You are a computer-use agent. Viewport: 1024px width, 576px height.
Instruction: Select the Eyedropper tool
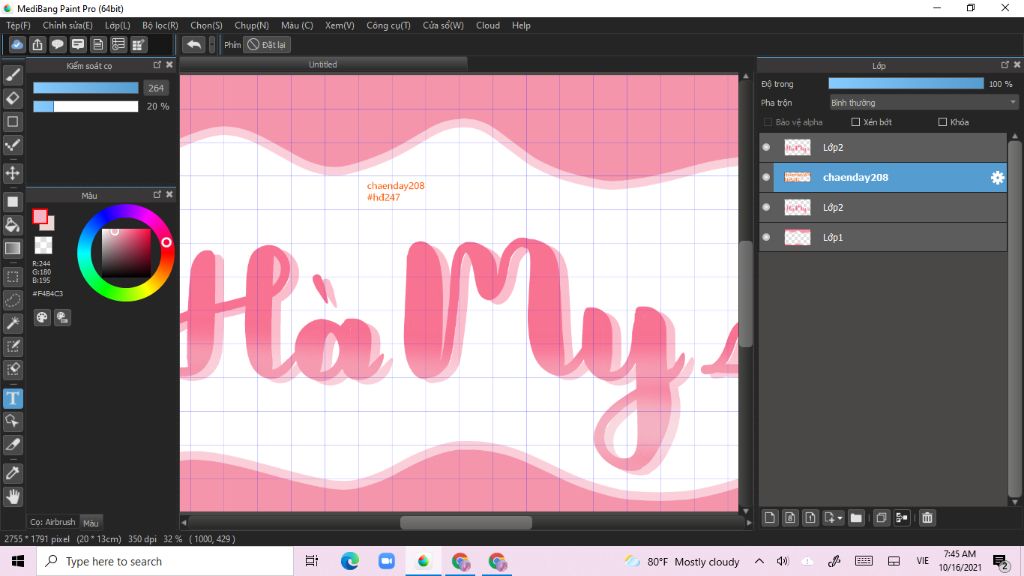point(12,473)
